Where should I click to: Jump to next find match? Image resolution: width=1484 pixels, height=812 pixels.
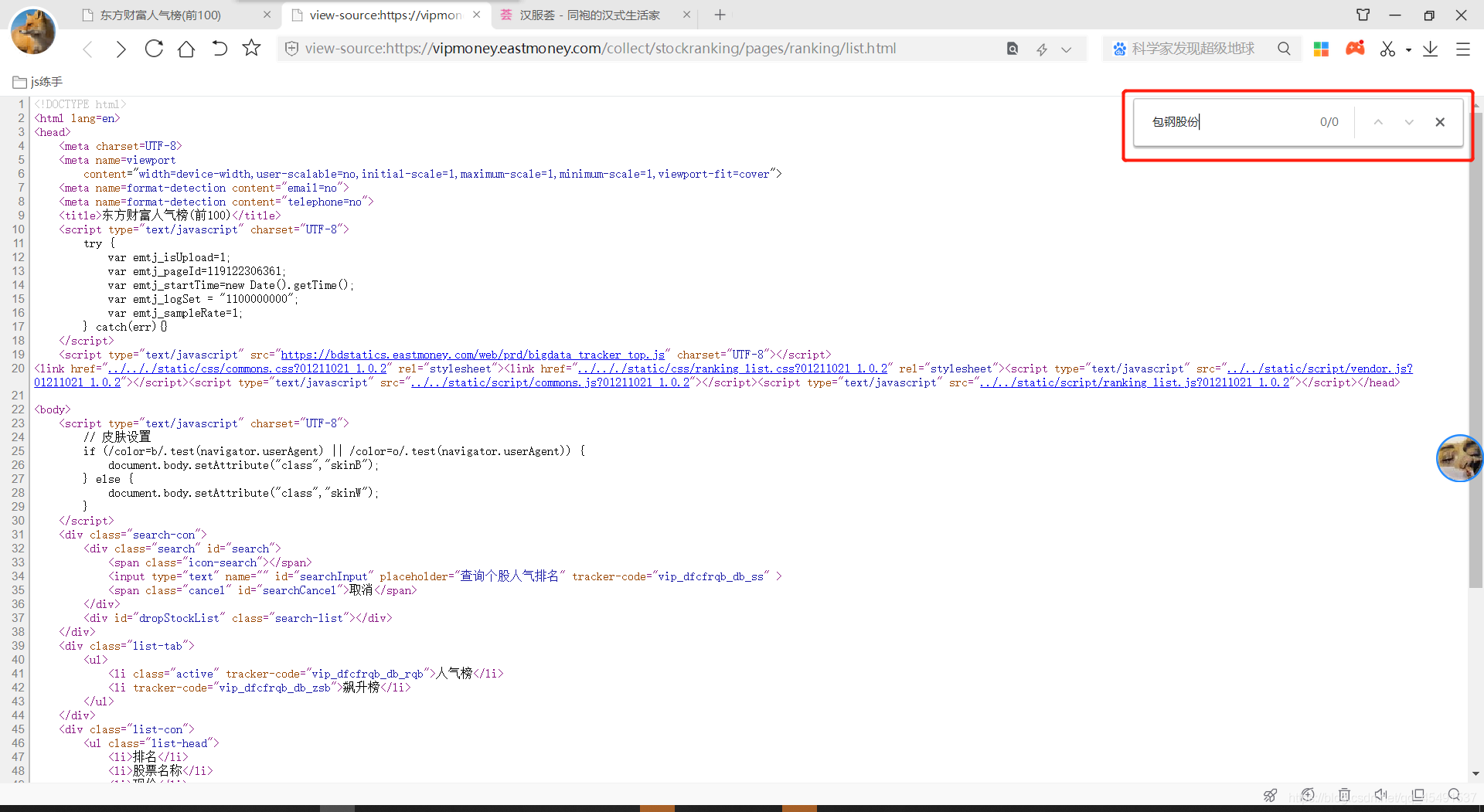[1409, 122]
